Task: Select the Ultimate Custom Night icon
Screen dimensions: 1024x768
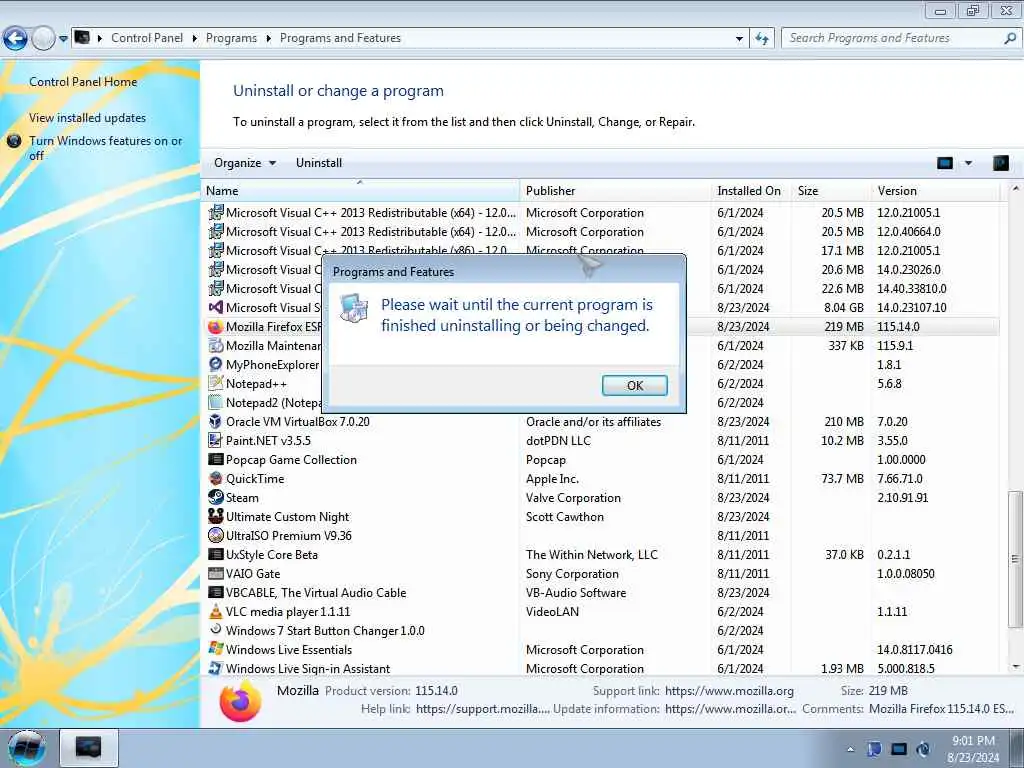Action: [216, 516]
